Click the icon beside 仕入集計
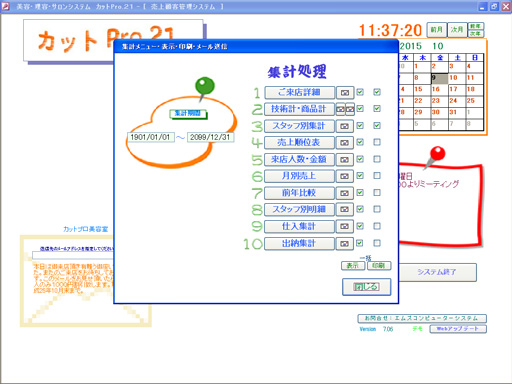The height and width of the screenshot is (384, 512). (345, 226)
